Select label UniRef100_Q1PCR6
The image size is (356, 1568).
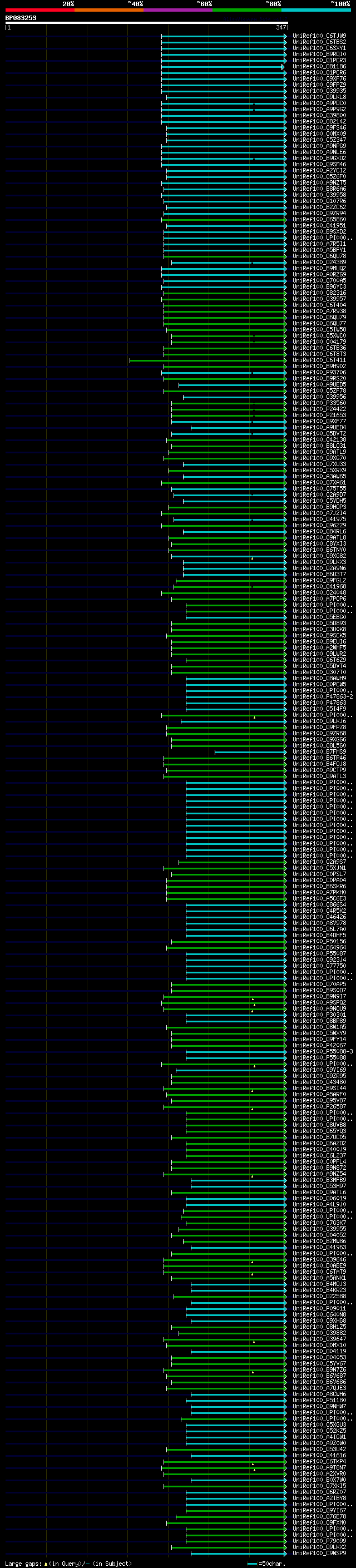coord(319,72)
